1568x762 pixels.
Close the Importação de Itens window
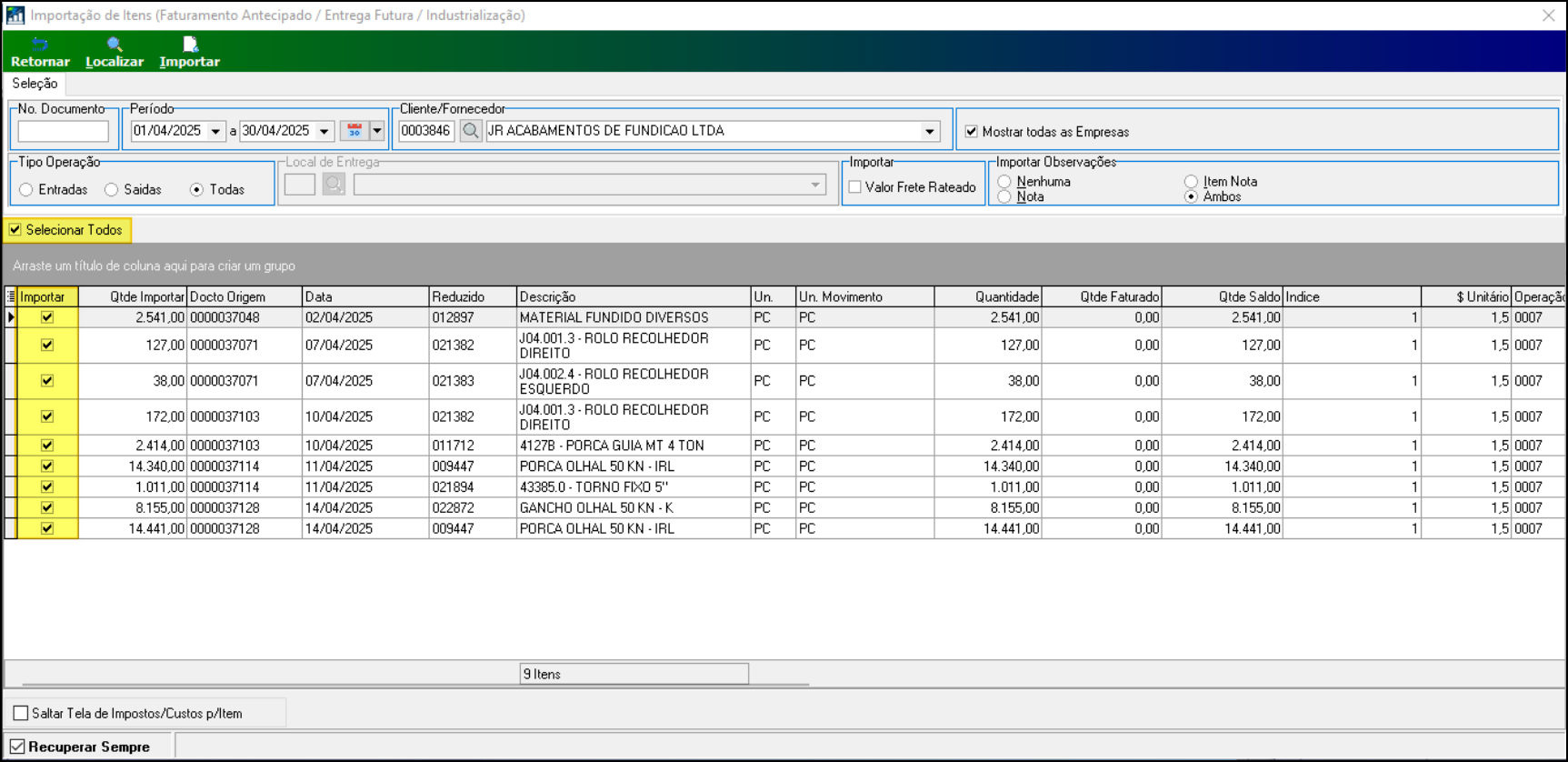tap(1549, 15)
